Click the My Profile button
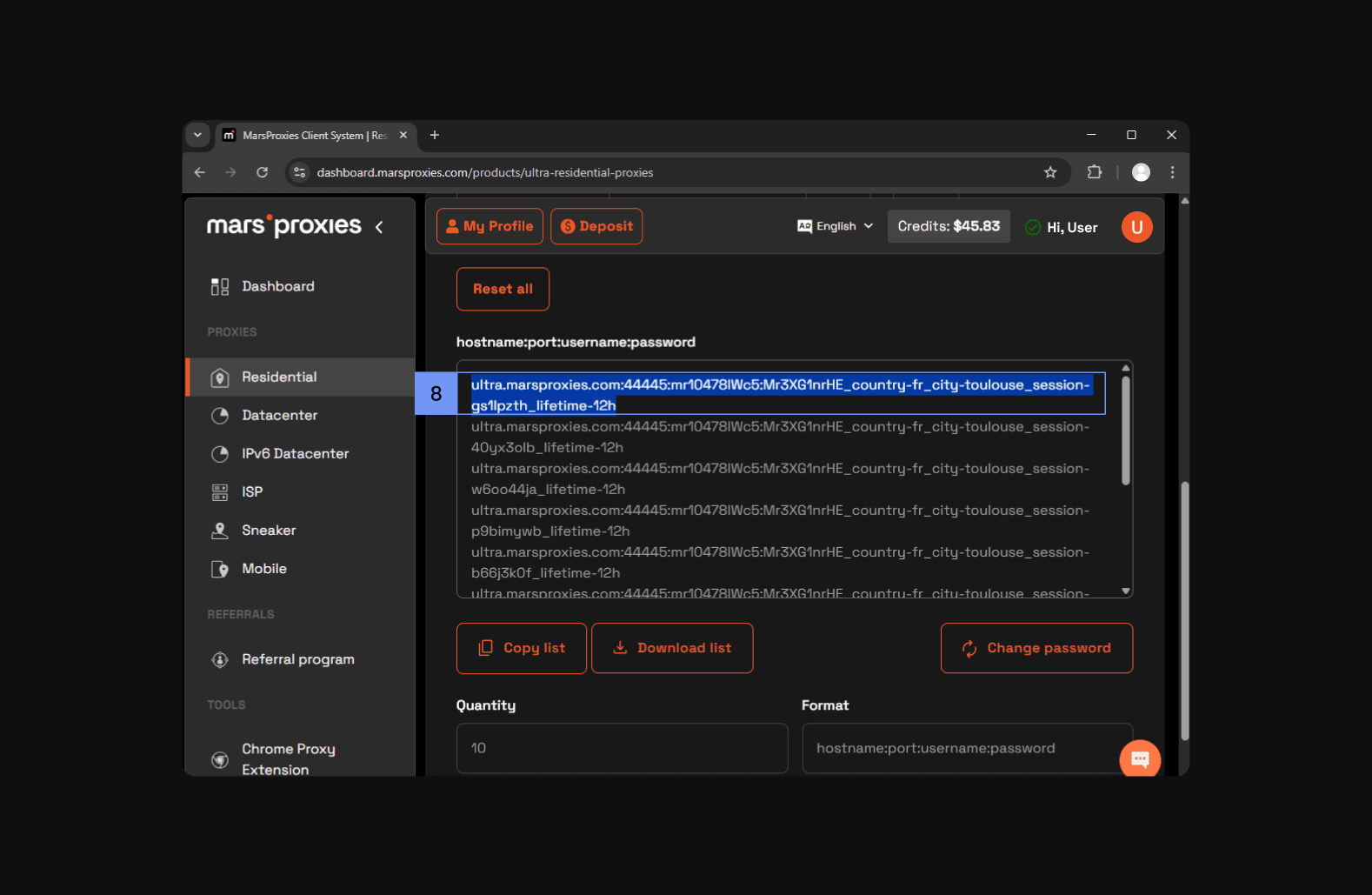Viewport: 1372px width, 895px height. [490, 226]
